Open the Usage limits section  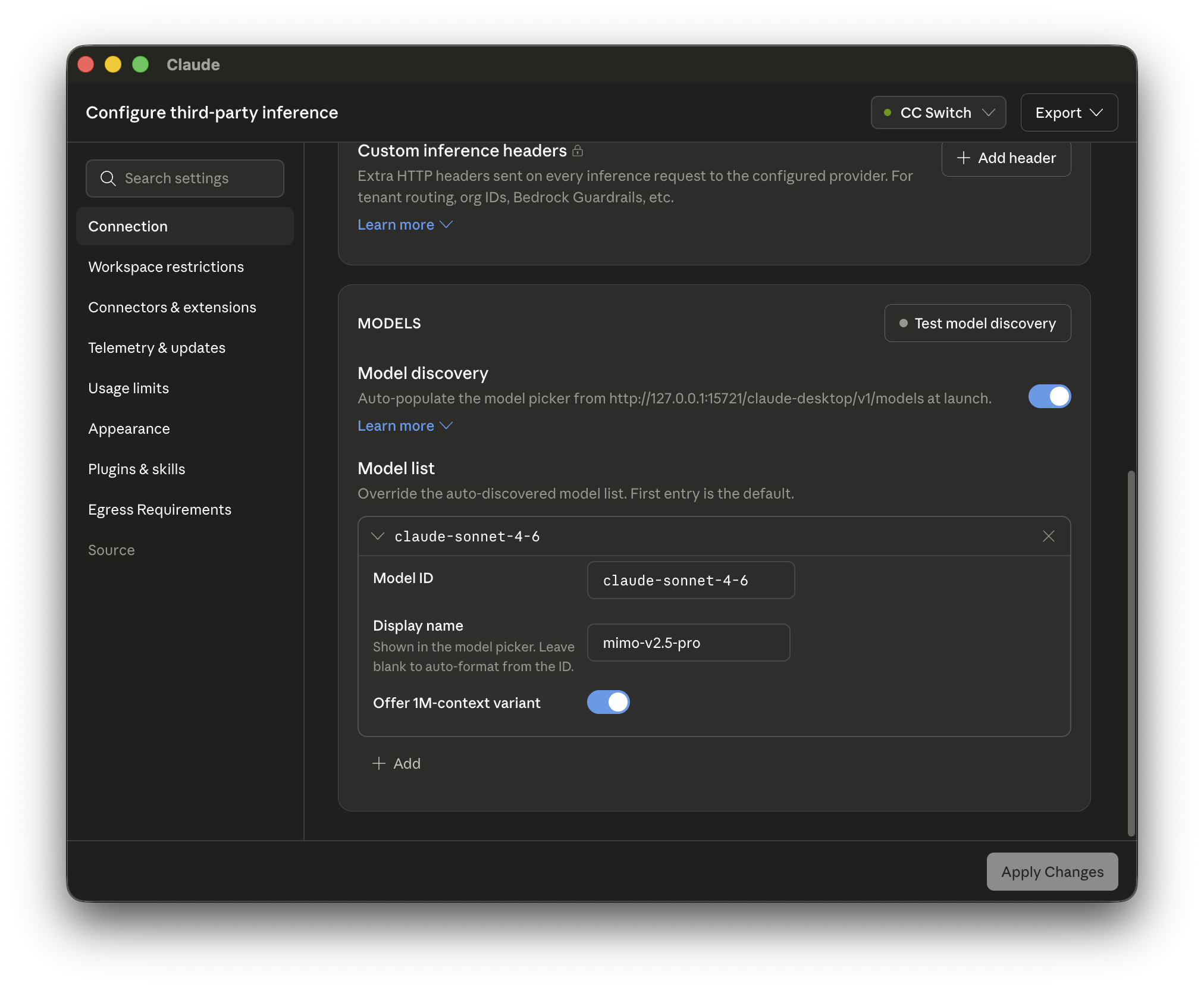click(x=185, y=388)
